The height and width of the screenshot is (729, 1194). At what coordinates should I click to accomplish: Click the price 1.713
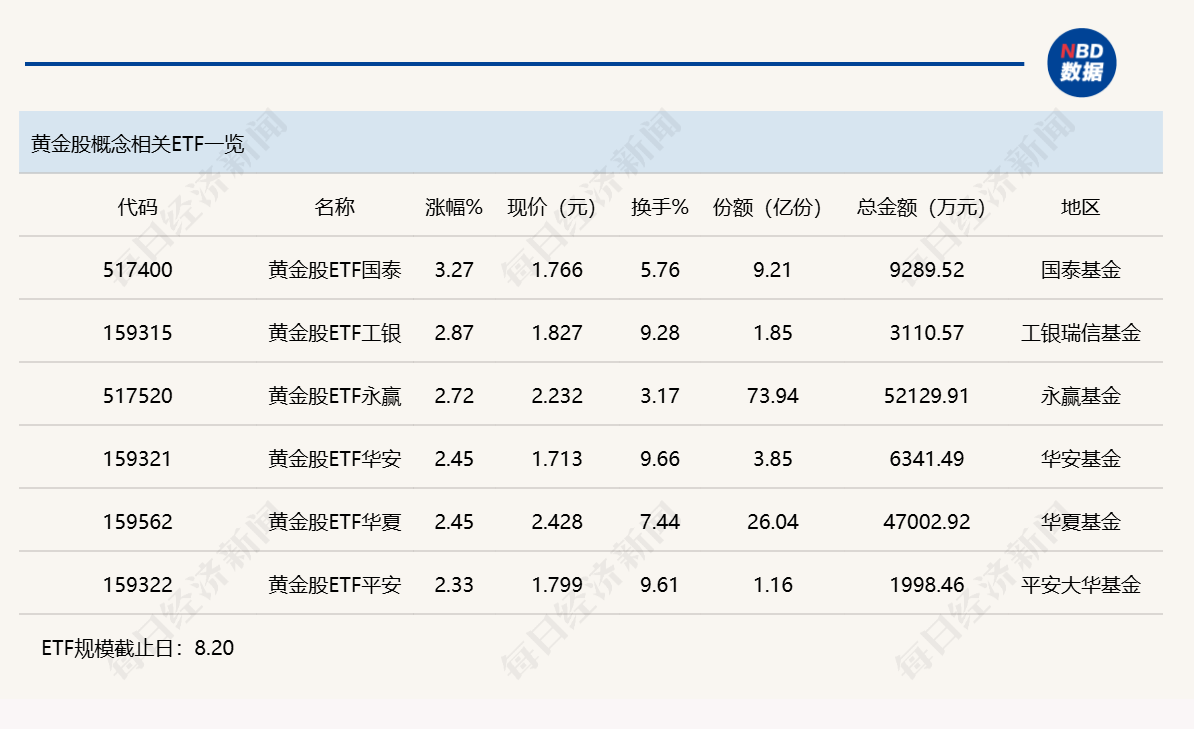coord(557,459)
